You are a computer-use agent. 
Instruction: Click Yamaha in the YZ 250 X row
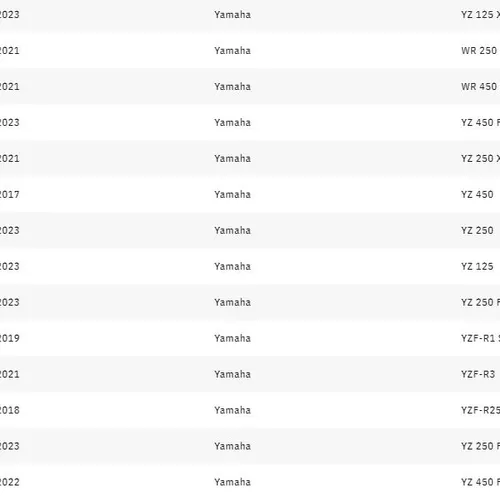click(x=232, y=159)
